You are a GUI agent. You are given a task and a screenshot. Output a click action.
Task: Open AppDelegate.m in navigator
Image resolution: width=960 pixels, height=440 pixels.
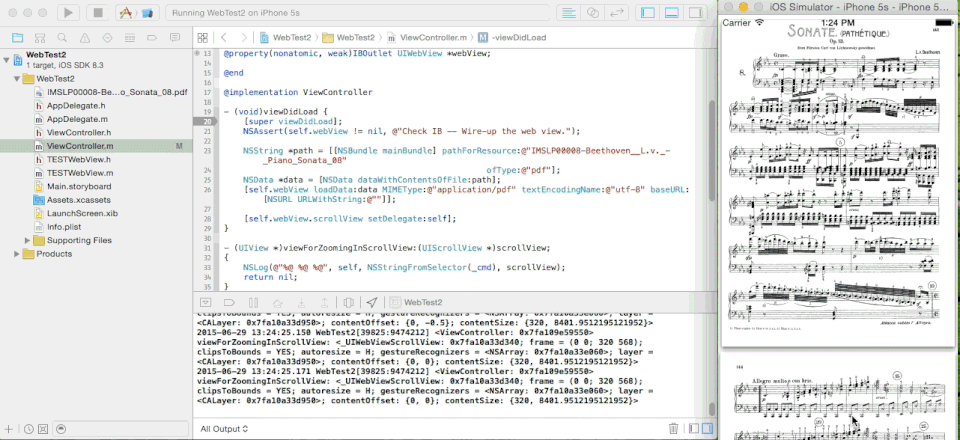coord(70,119)
